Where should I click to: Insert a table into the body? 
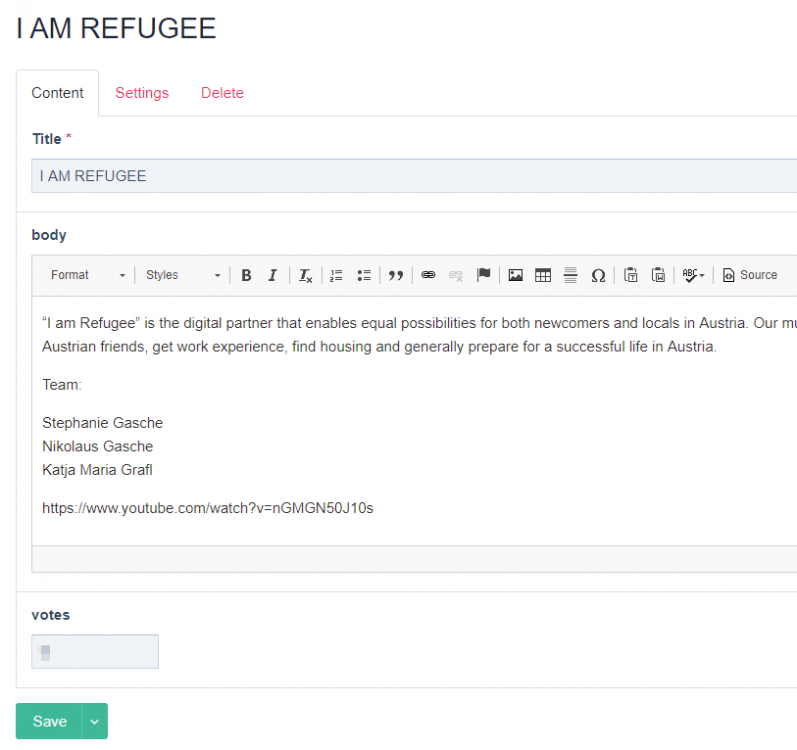coord(543,275)
